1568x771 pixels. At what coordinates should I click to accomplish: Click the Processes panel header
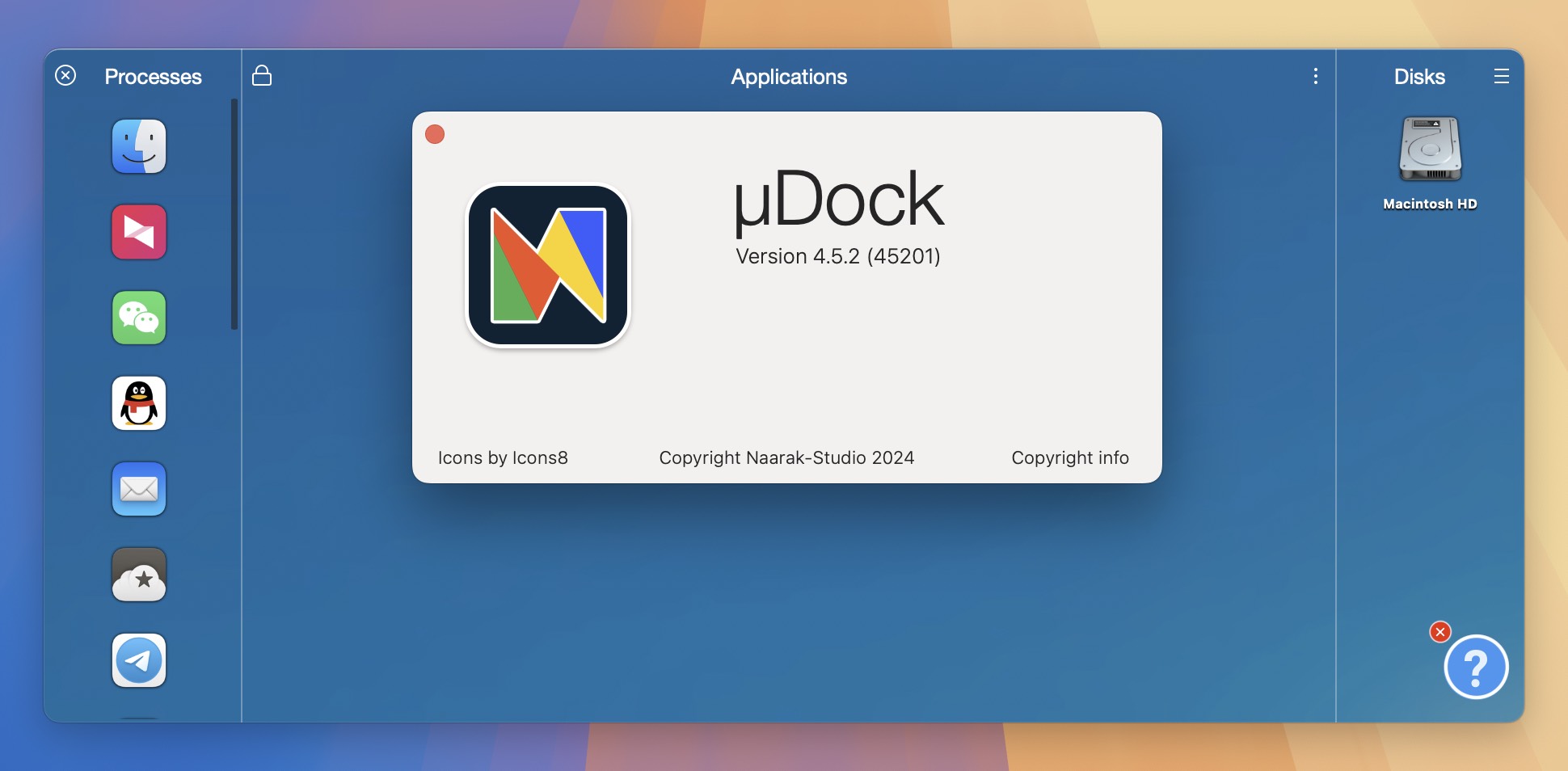coord(153,77)
